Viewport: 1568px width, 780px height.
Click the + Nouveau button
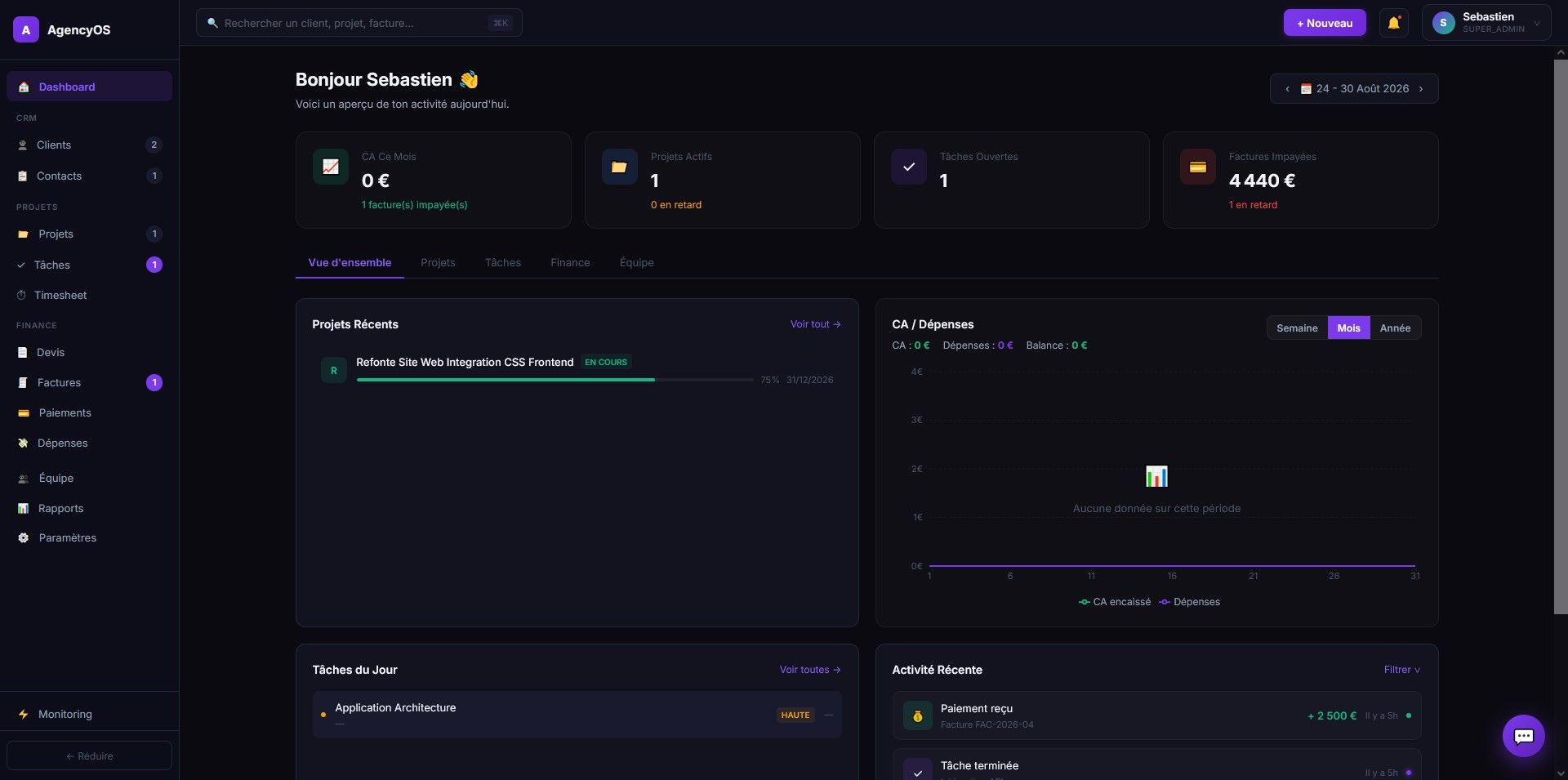tap(1325, 23)
